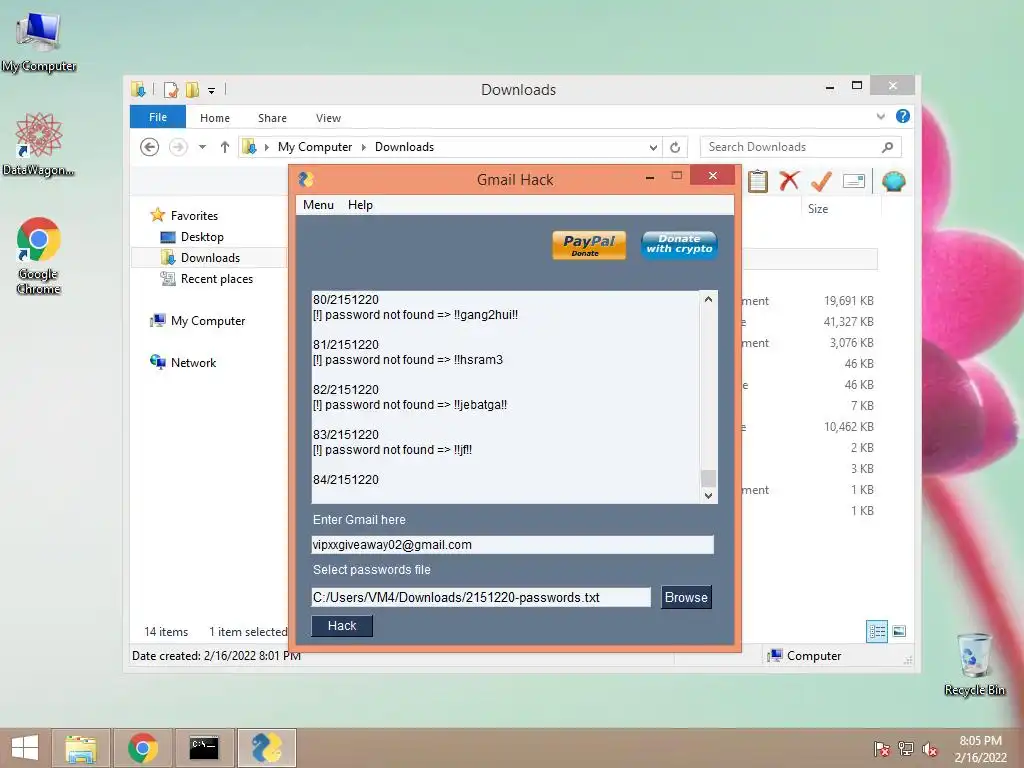Click the 19,691 KB file size entry
Viewport: 1024px width, 768px height.
848,301
